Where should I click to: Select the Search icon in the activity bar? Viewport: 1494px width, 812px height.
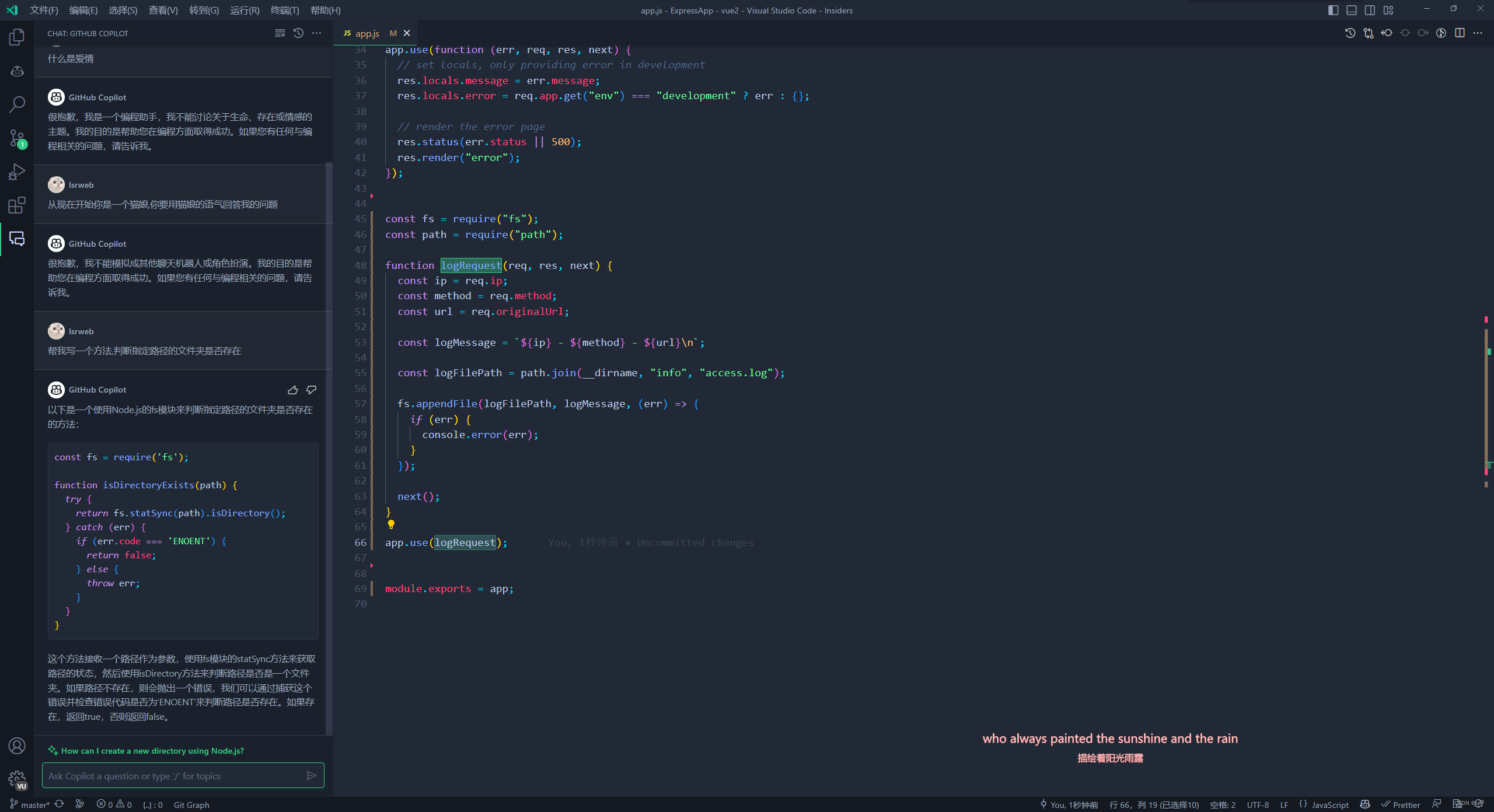(x=16, y=103)
